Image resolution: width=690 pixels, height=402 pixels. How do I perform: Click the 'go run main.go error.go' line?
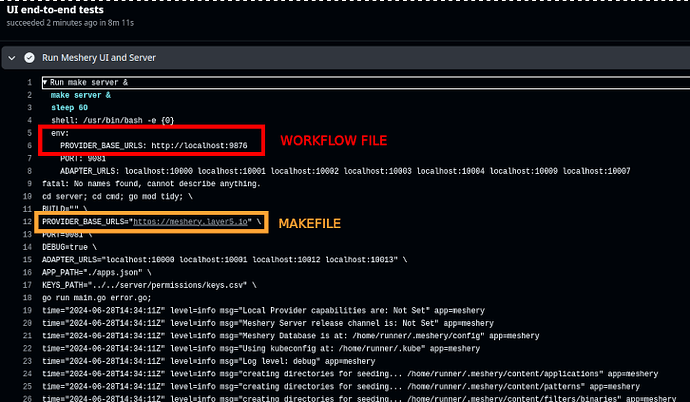[x=97, y=298]
